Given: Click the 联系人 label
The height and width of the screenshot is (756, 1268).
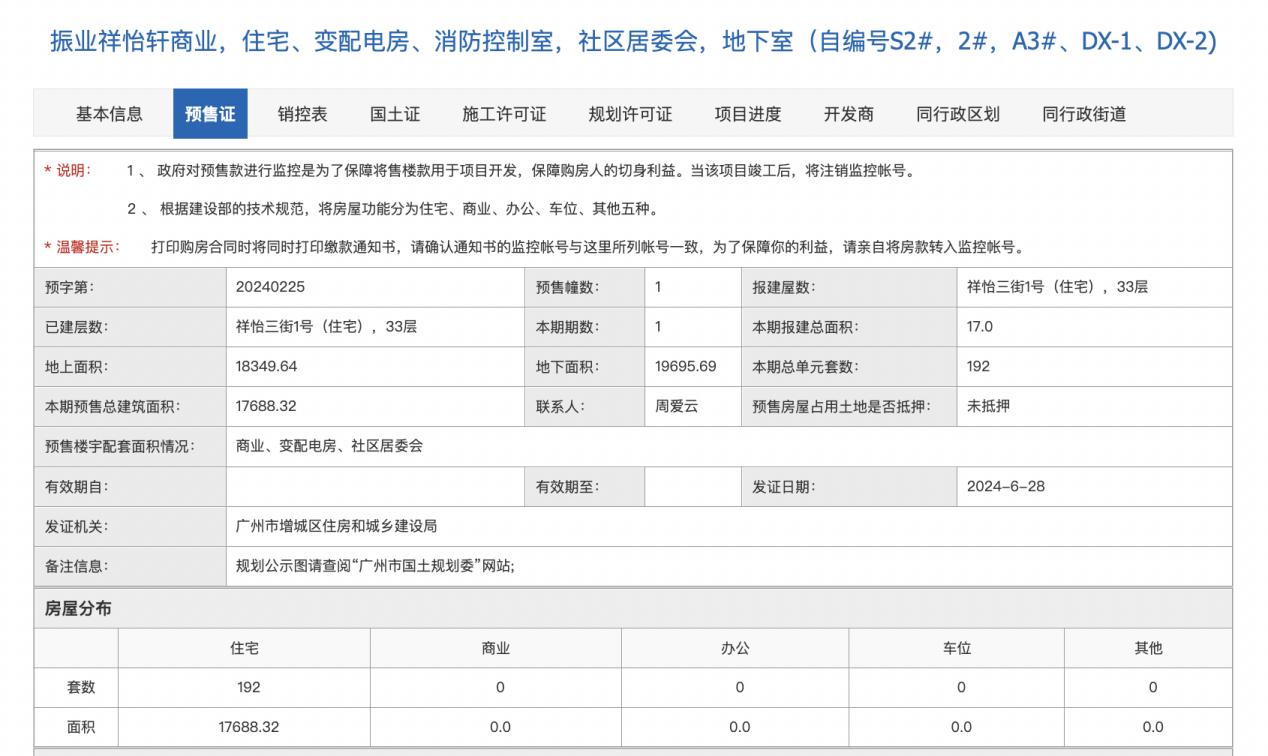Looking at the screenshot, I should point(560,407).
